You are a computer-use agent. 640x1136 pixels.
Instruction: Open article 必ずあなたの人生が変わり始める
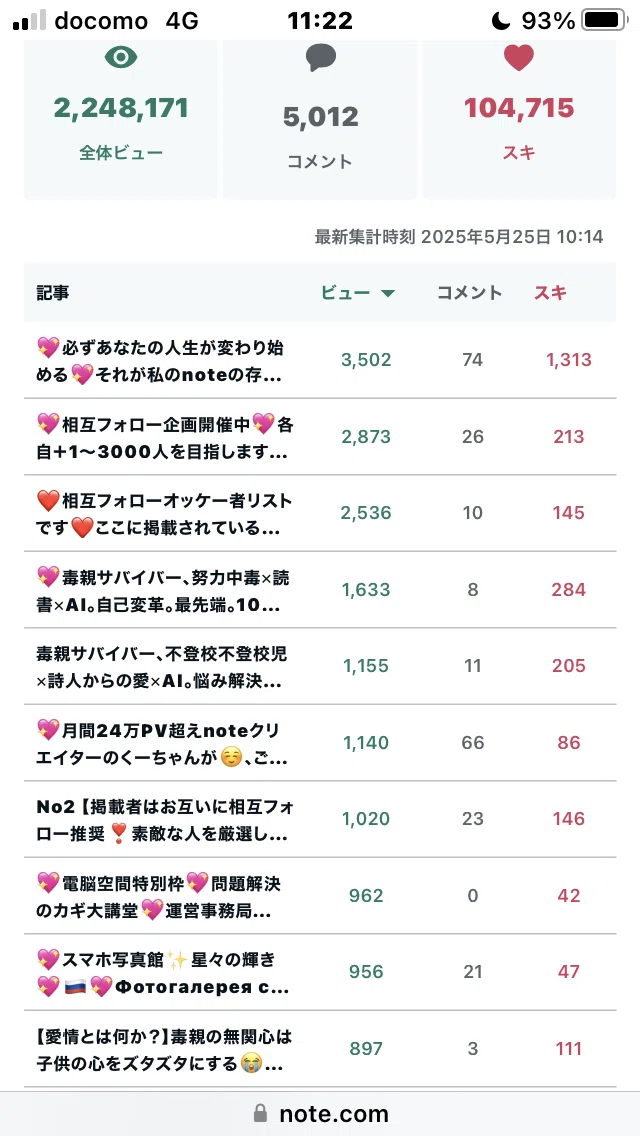pos(162,360)
